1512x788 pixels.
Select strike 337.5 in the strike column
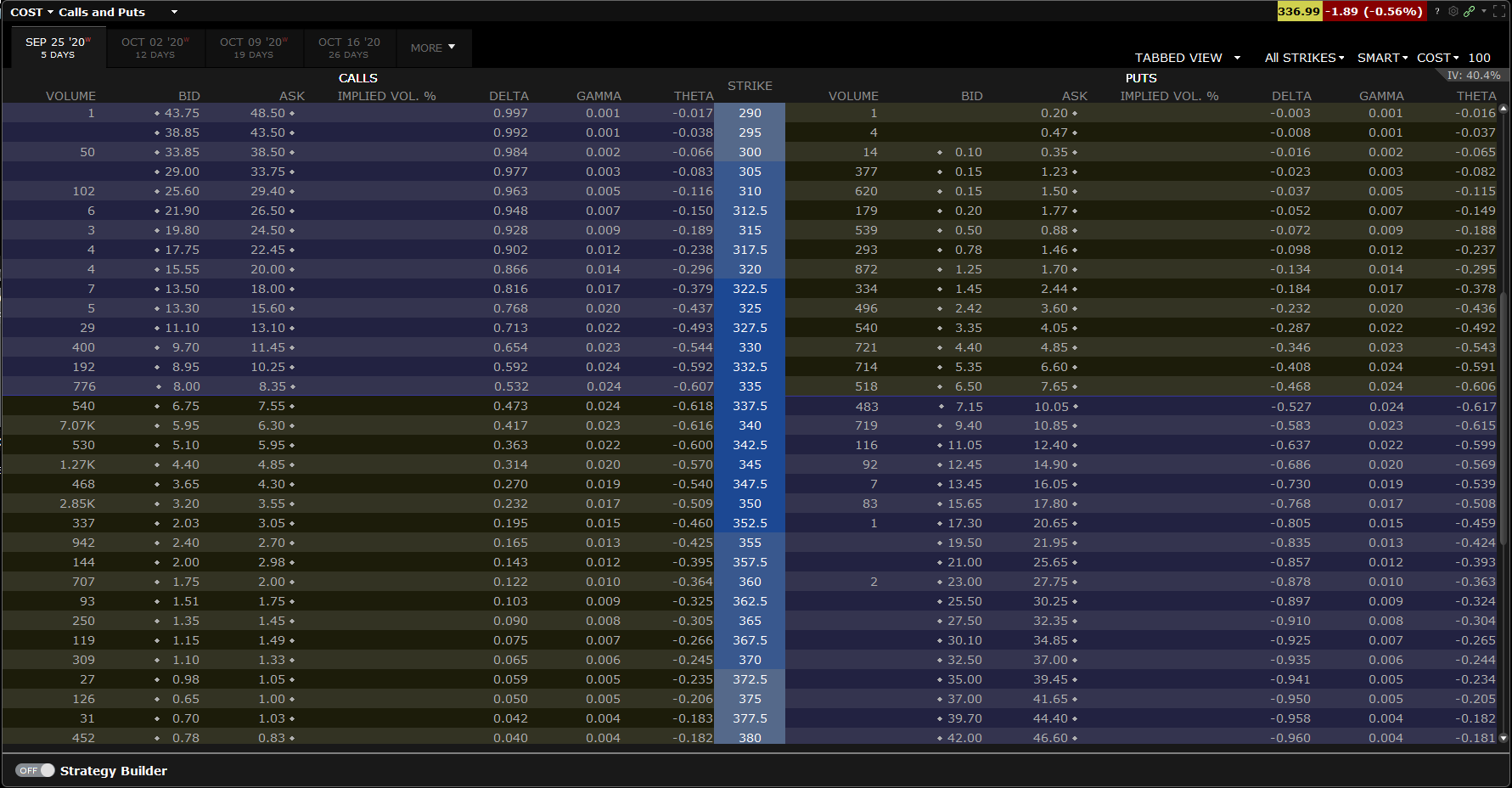[x=750, y=406]
